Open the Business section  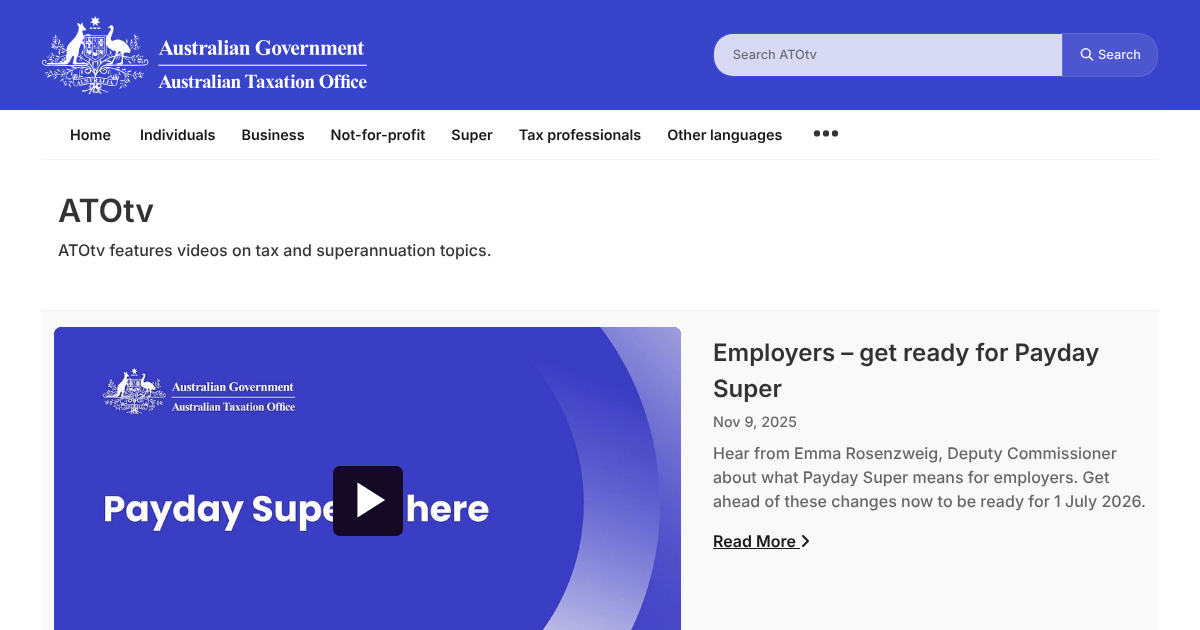[273, 135]
